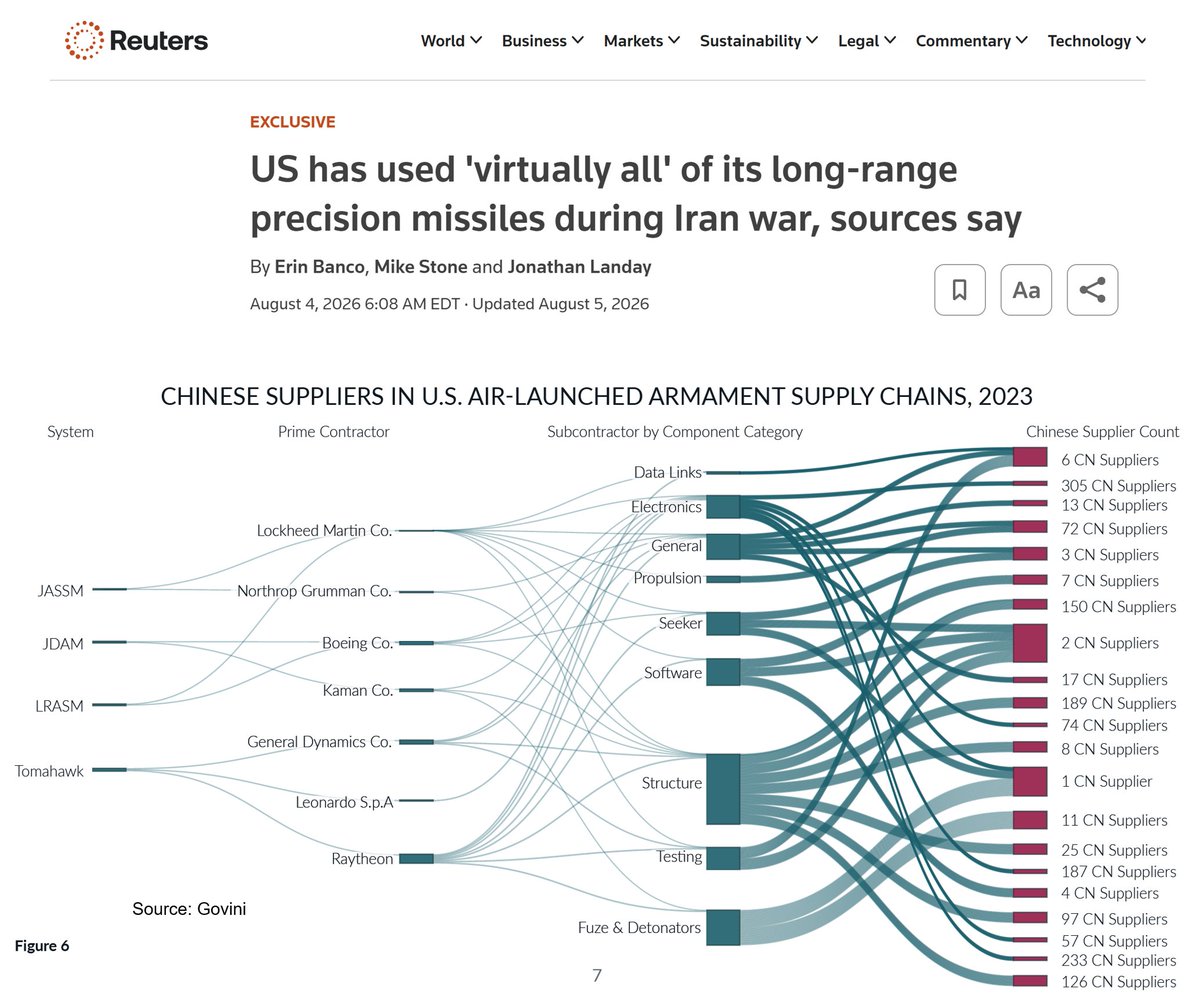The image size is (1200, 1006).
Task: Click the large Structure node block
Action: (723, 789)
